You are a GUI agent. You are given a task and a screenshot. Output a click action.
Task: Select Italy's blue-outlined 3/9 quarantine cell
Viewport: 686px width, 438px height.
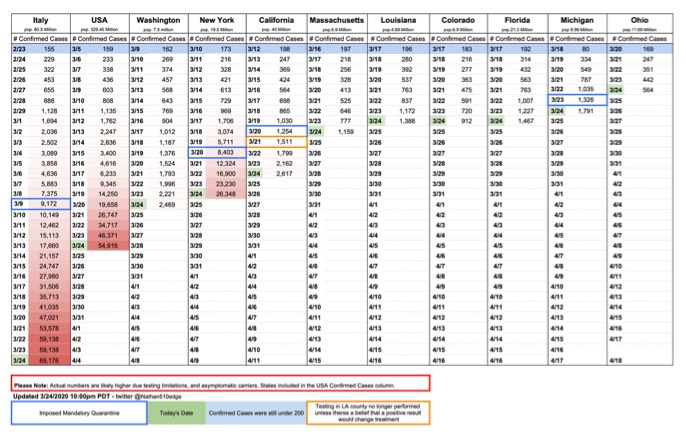41,204
